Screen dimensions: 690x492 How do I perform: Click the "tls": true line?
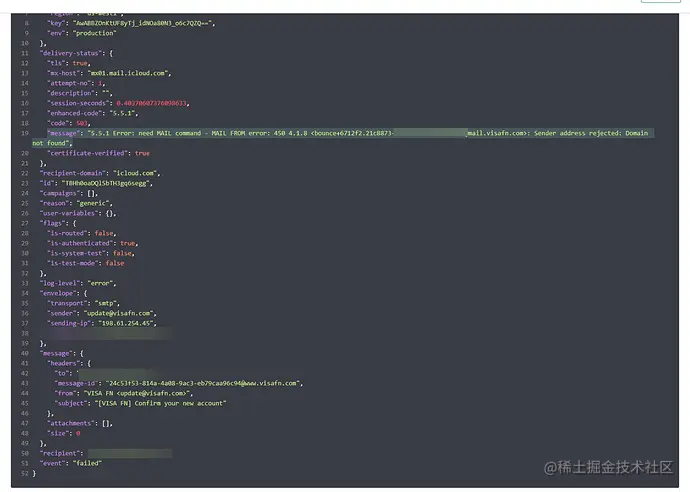(69, 63)
